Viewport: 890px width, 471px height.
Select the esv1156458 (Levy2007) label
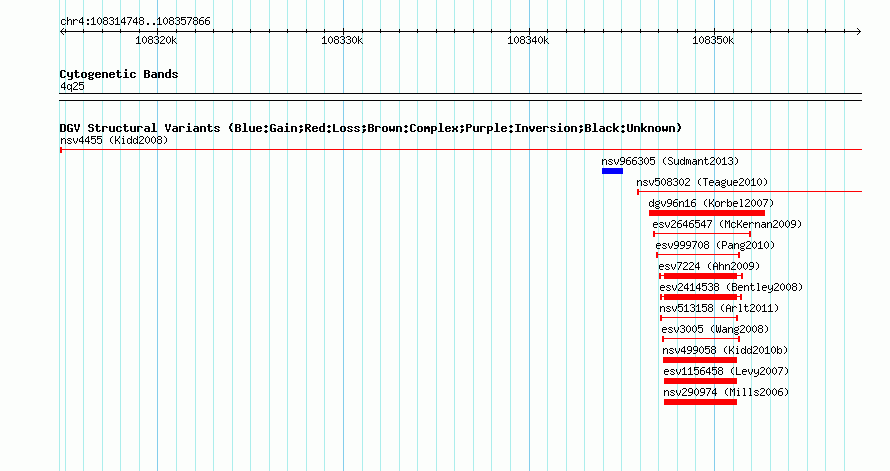coord(727,371)
